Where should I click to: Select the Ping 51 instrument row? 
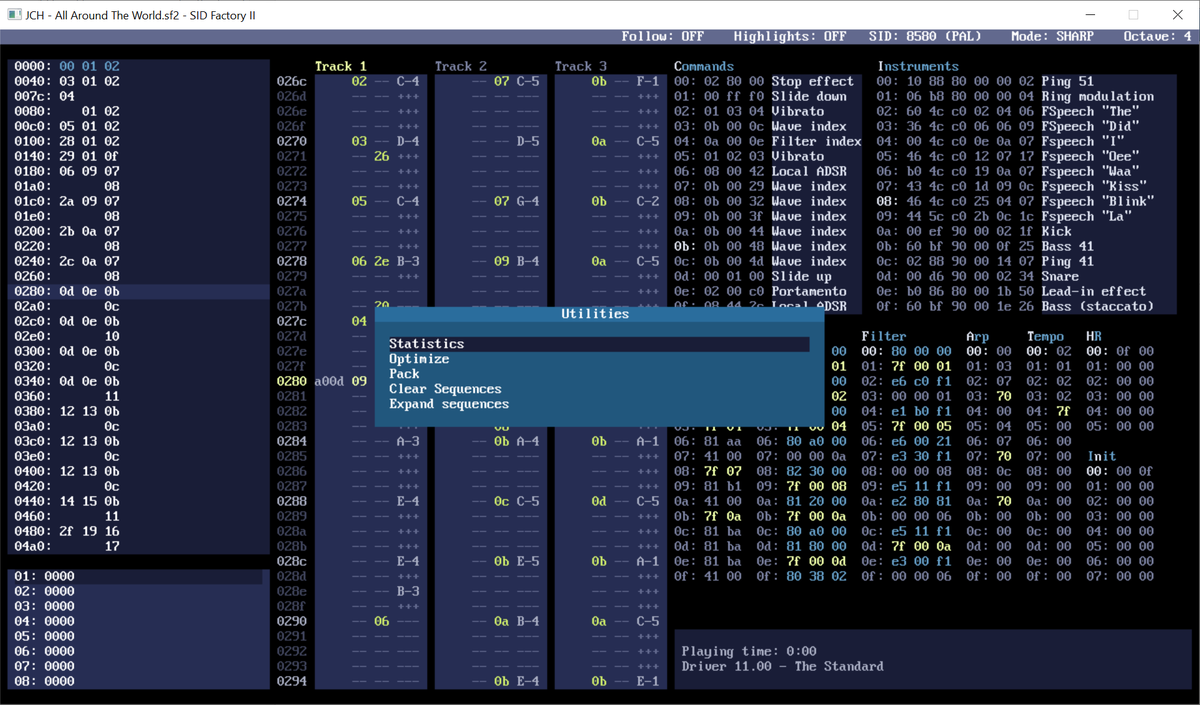pyautogui.click(x=1026, y=81)
